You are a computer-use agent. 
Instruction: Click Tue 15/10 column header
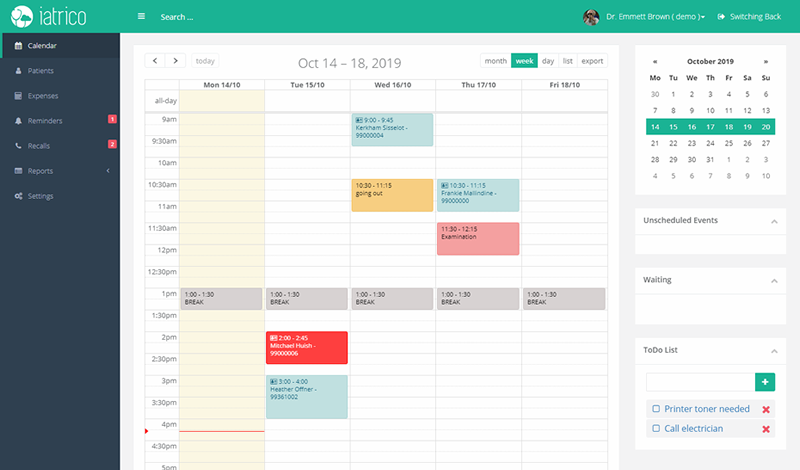click(307, 85)
